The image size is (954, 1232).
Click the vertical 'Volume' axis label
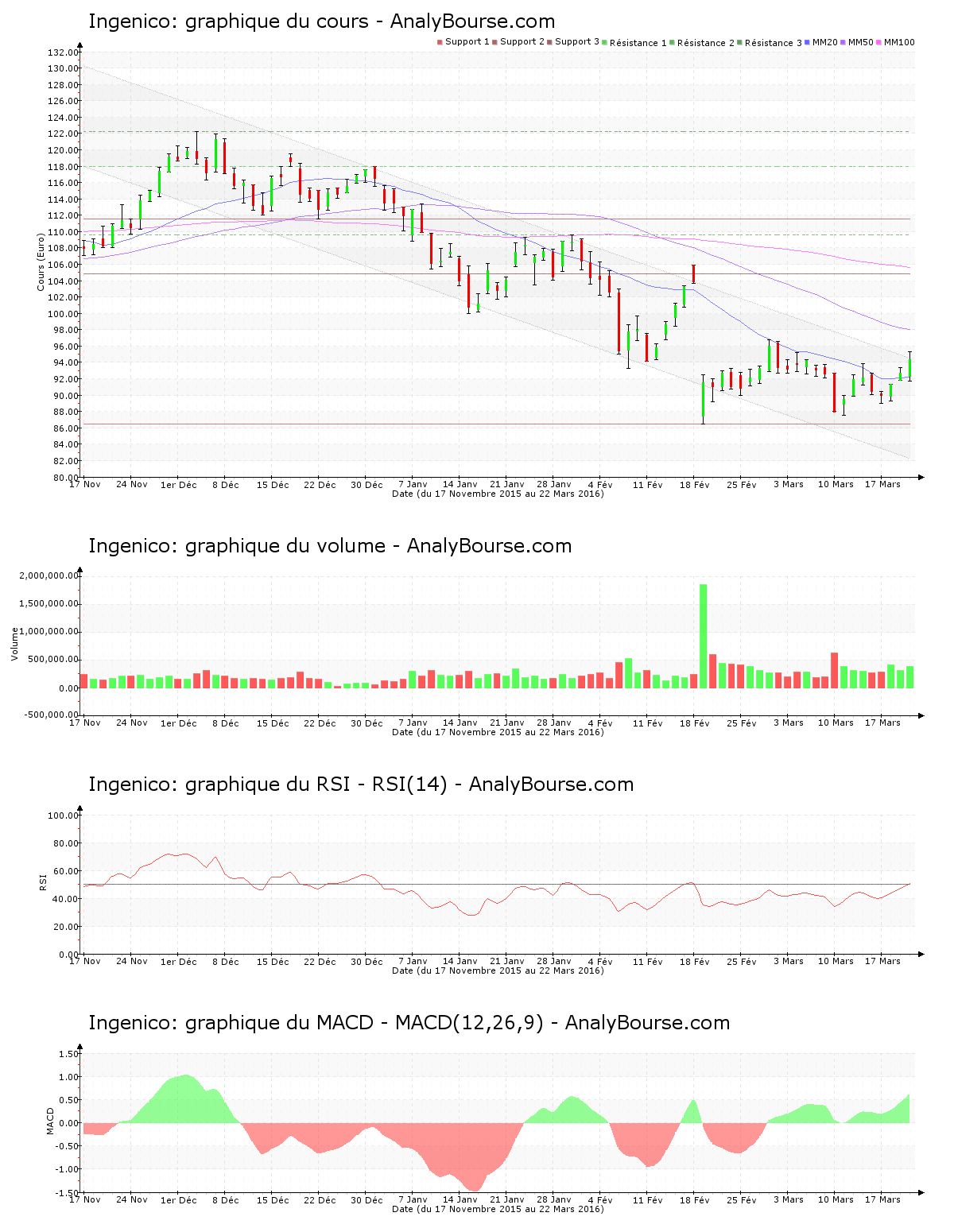14,644
